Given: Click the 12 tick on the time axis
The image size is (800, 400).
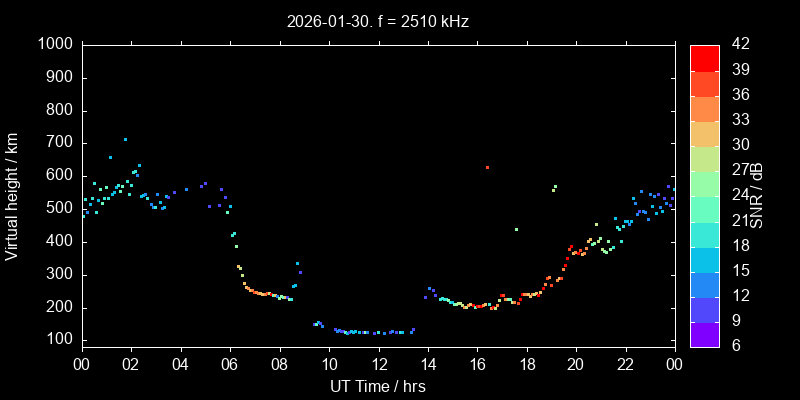Looking at the screenshot, I should point(378,366).
